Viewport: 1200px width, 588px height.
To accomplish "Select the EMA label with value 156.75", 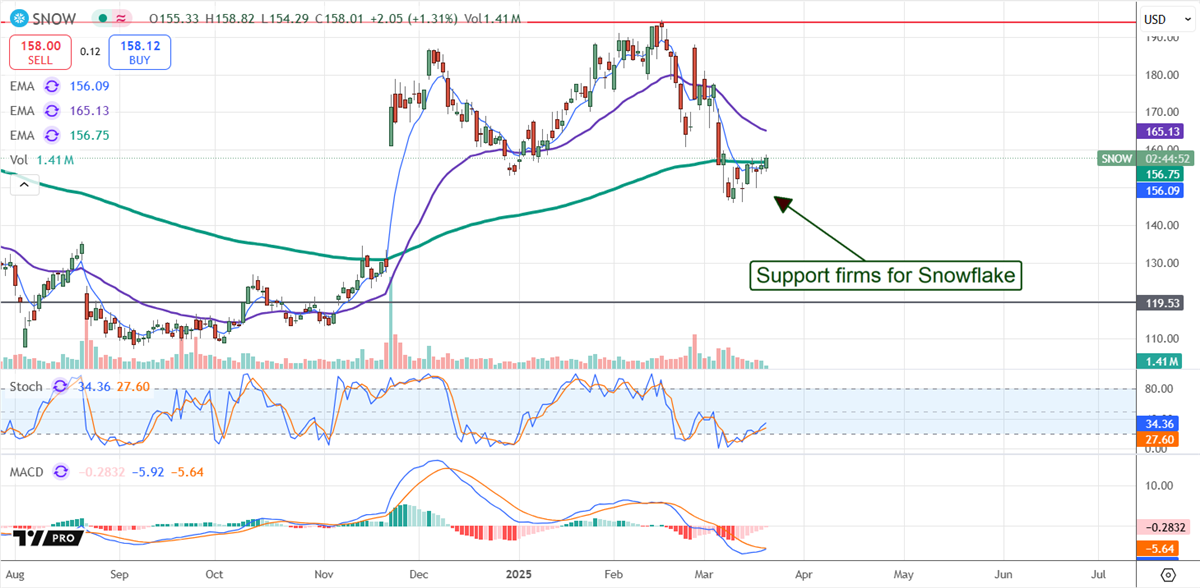I will coord(23,136).
